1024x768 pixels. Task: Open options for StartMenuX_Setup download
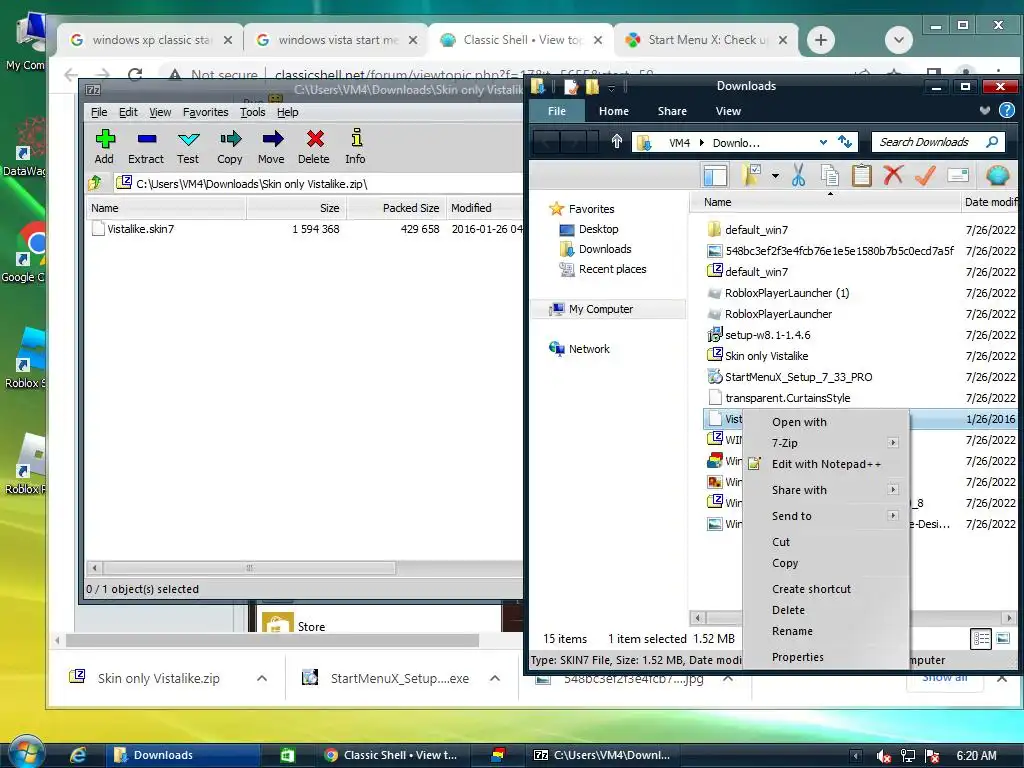(x=495, y=678)
